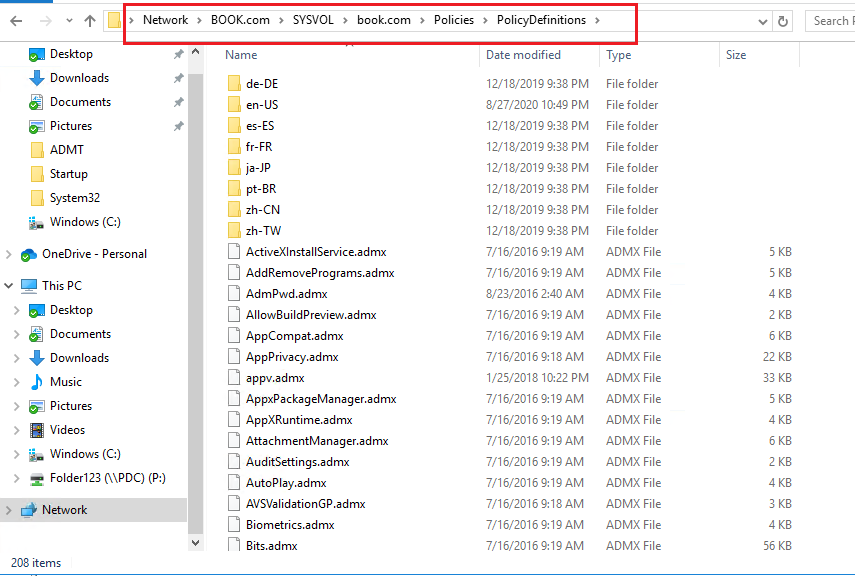Screen dimensions: 855x576
Task: Expand Desktop under This PC
Action: 16,310
